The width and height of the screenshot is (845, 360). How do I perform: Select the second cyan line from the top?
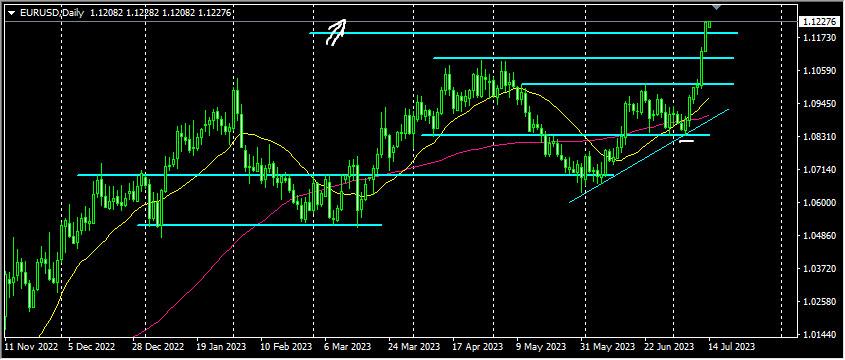tap(583, 58)
